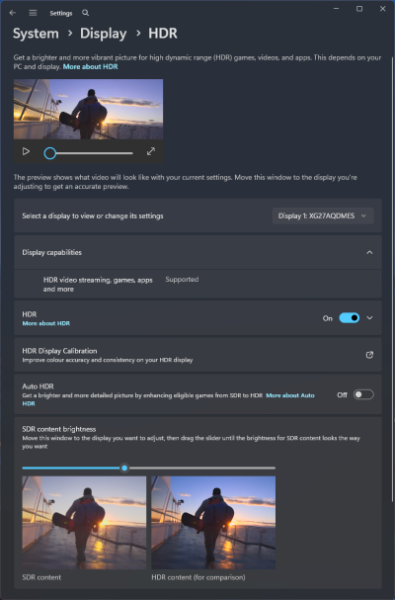This screenshot has width=395, height=600.
Task: Click the HDR preview video thumbnail
Action: [88, 109]
